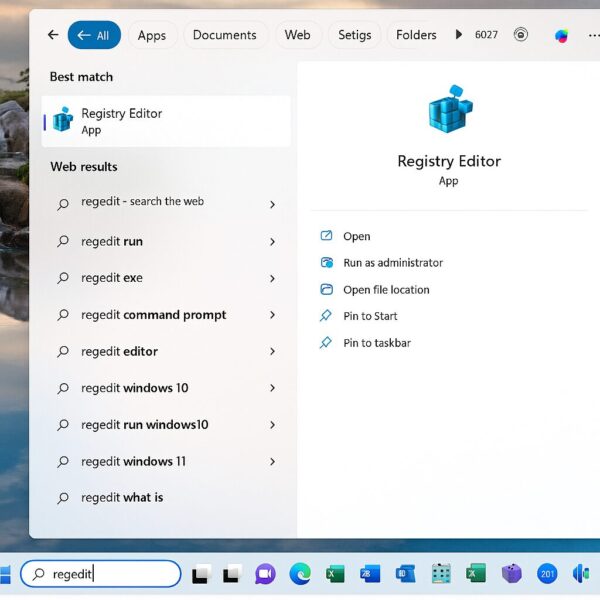
Task: Show more filters with the play arrow
Action: click(458, 35)
